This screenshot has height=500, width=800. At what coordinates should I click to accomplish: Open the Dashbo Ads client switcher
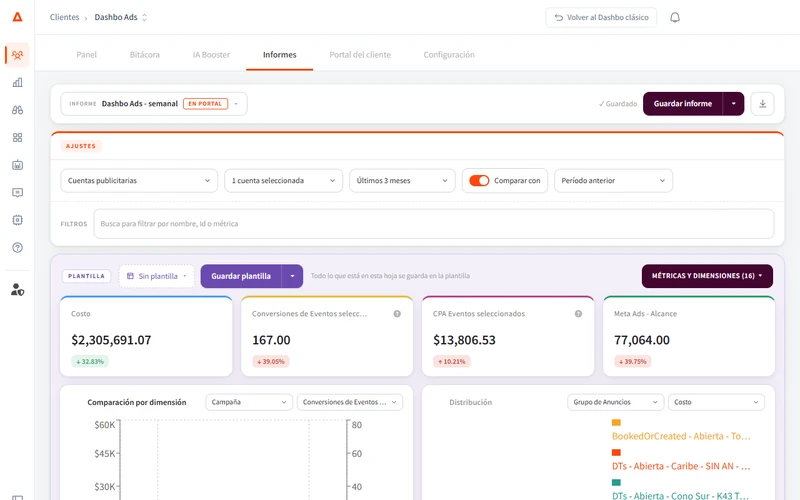pos(121,17)
